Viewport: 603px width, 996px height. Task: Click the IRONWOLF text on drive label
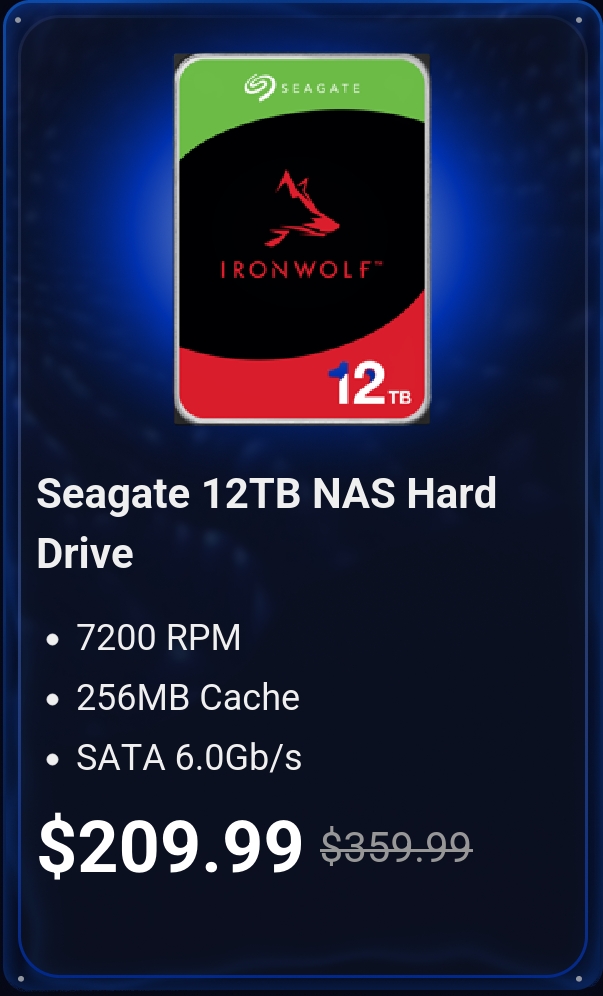pos(295,270)
